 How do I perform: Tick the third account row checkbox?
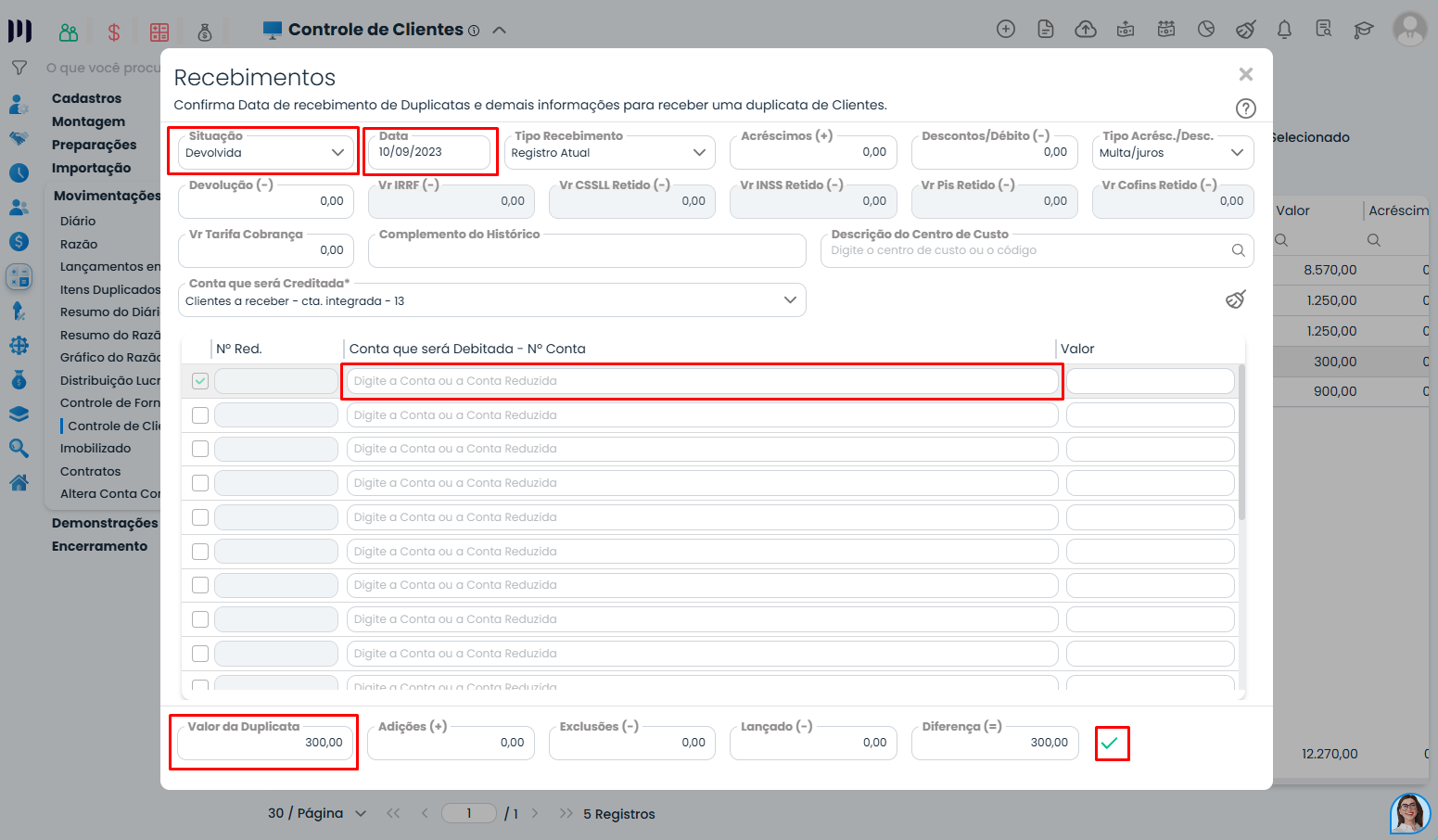(x=200, y=449)
